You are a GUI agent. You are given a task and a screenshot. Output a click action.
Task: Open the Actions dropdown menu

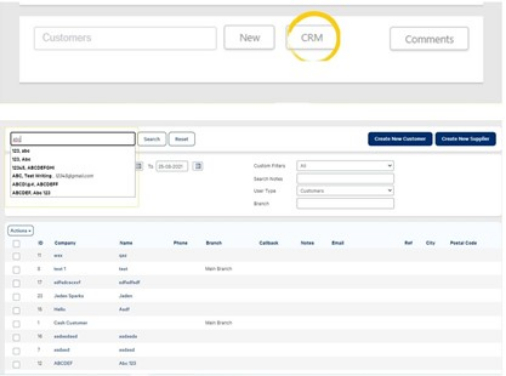coord(21,231)
